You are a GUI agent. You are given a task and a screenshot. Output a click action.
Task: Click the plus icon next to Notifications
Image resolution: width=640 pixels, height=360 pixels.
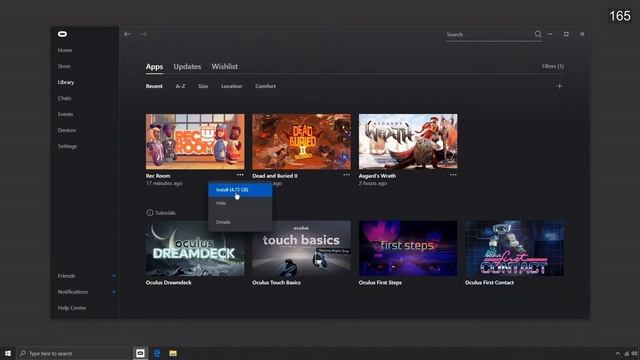(x=114, y=292)
